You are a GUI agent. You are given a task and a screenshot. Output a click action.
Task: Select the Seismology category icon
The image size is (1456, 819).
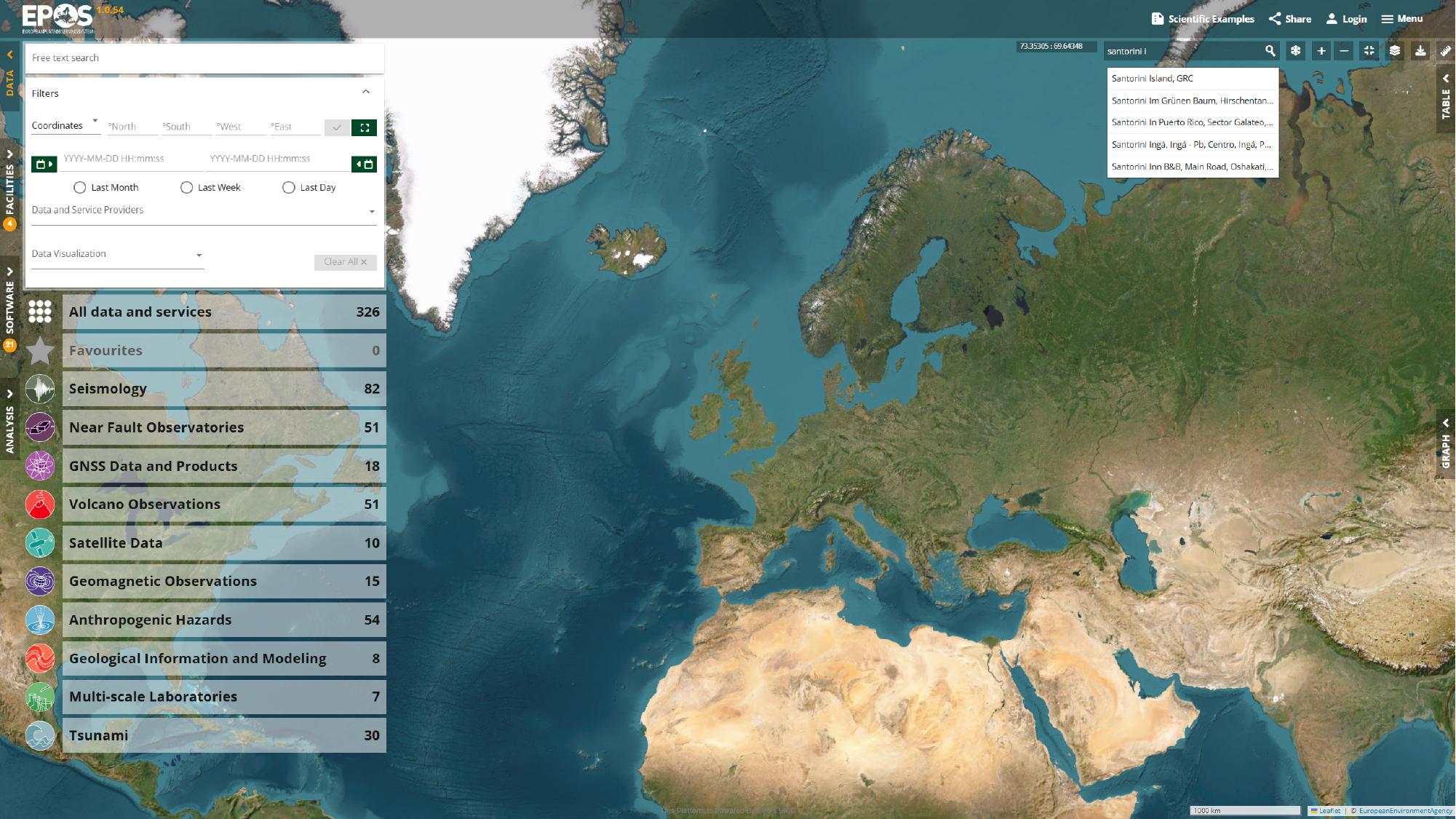click(x=40, y=388)
